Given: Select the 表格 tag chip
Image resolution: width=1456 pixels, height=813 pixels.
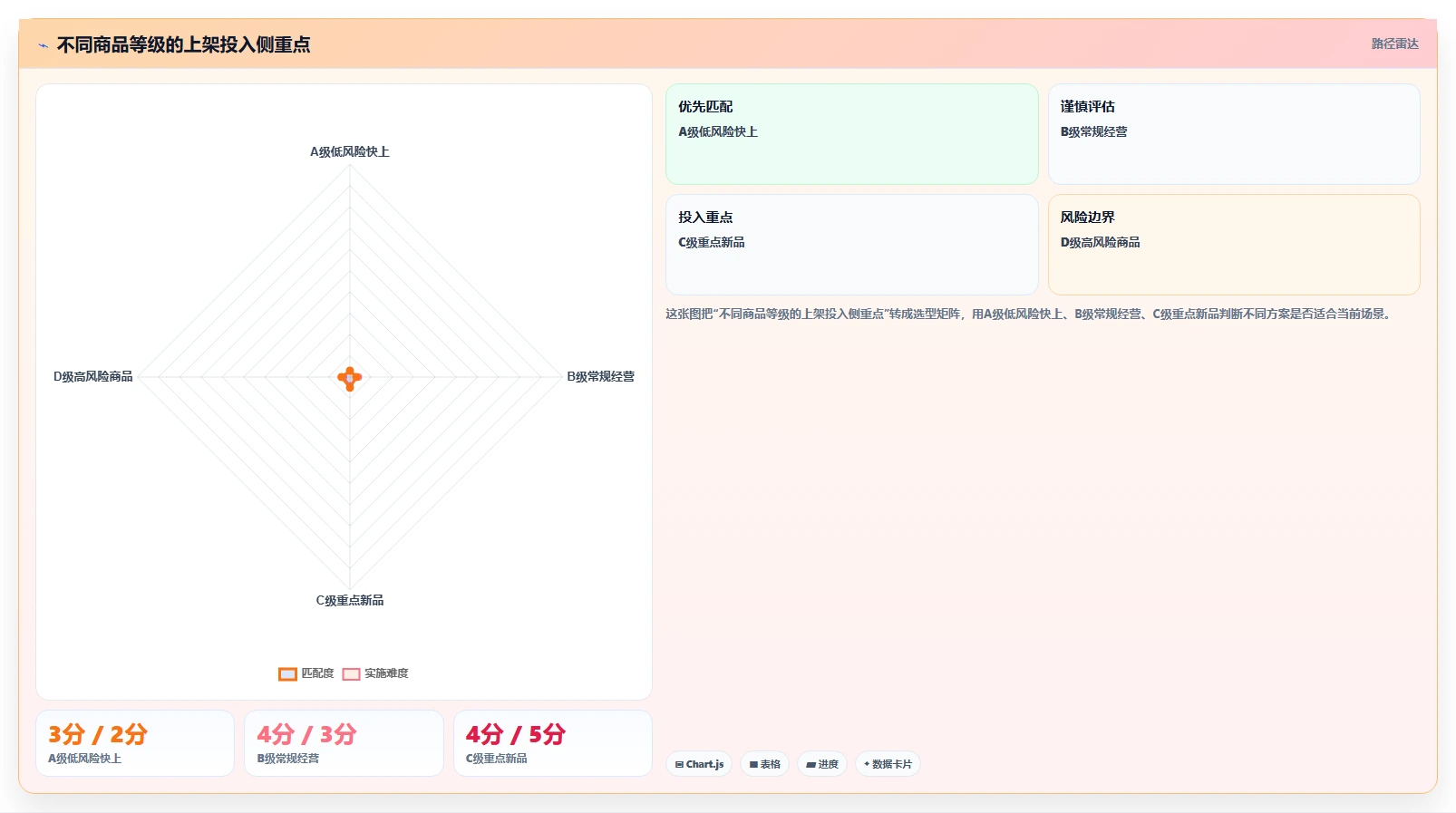Looking at the screenshot, I should 765,764.
